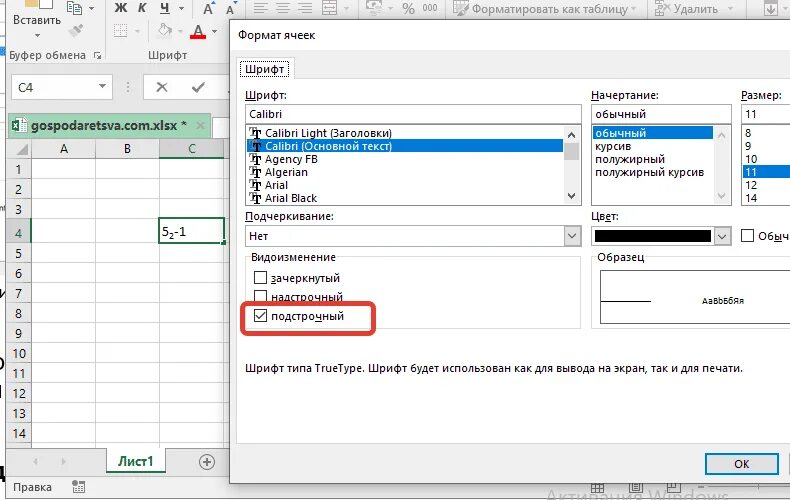Click the red font color A icon
Viewport: 790px width, 500px height.
(198, 32)
